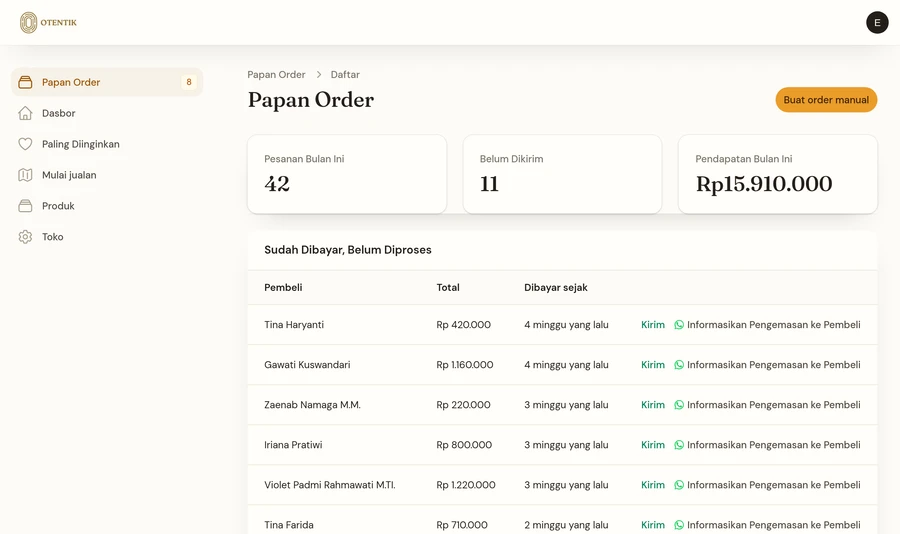Click the WhatsApp icon in Tina Haryanti row

[x=679, y=324]
